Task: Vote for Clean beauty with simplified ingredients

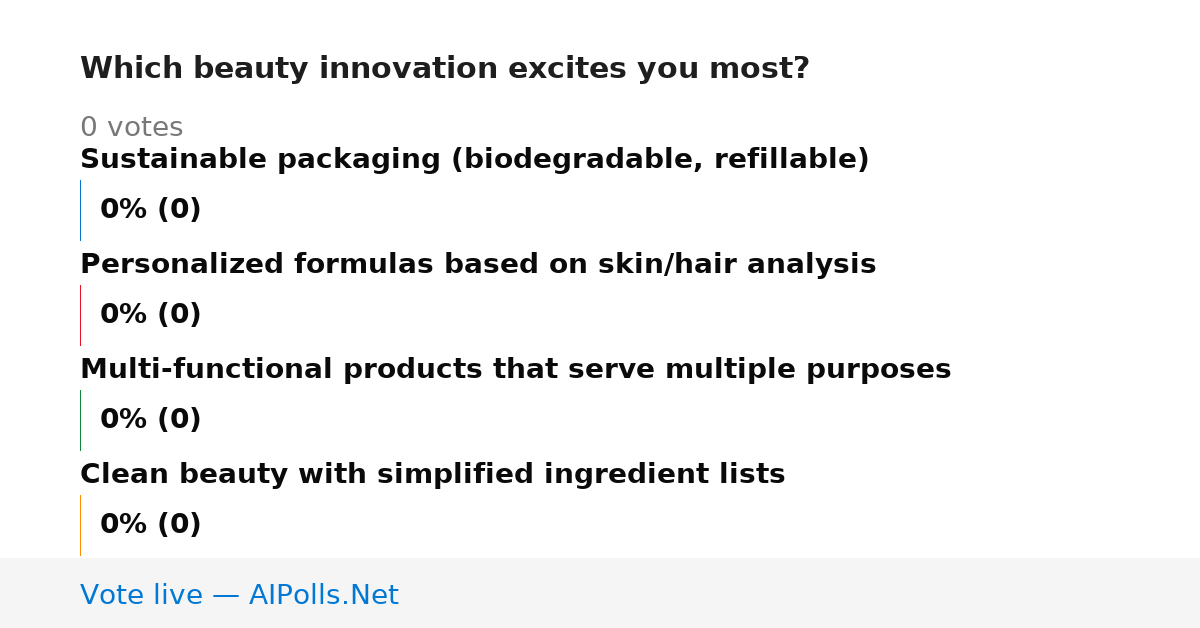Action: pyautogui.click(x=432, y=475)
